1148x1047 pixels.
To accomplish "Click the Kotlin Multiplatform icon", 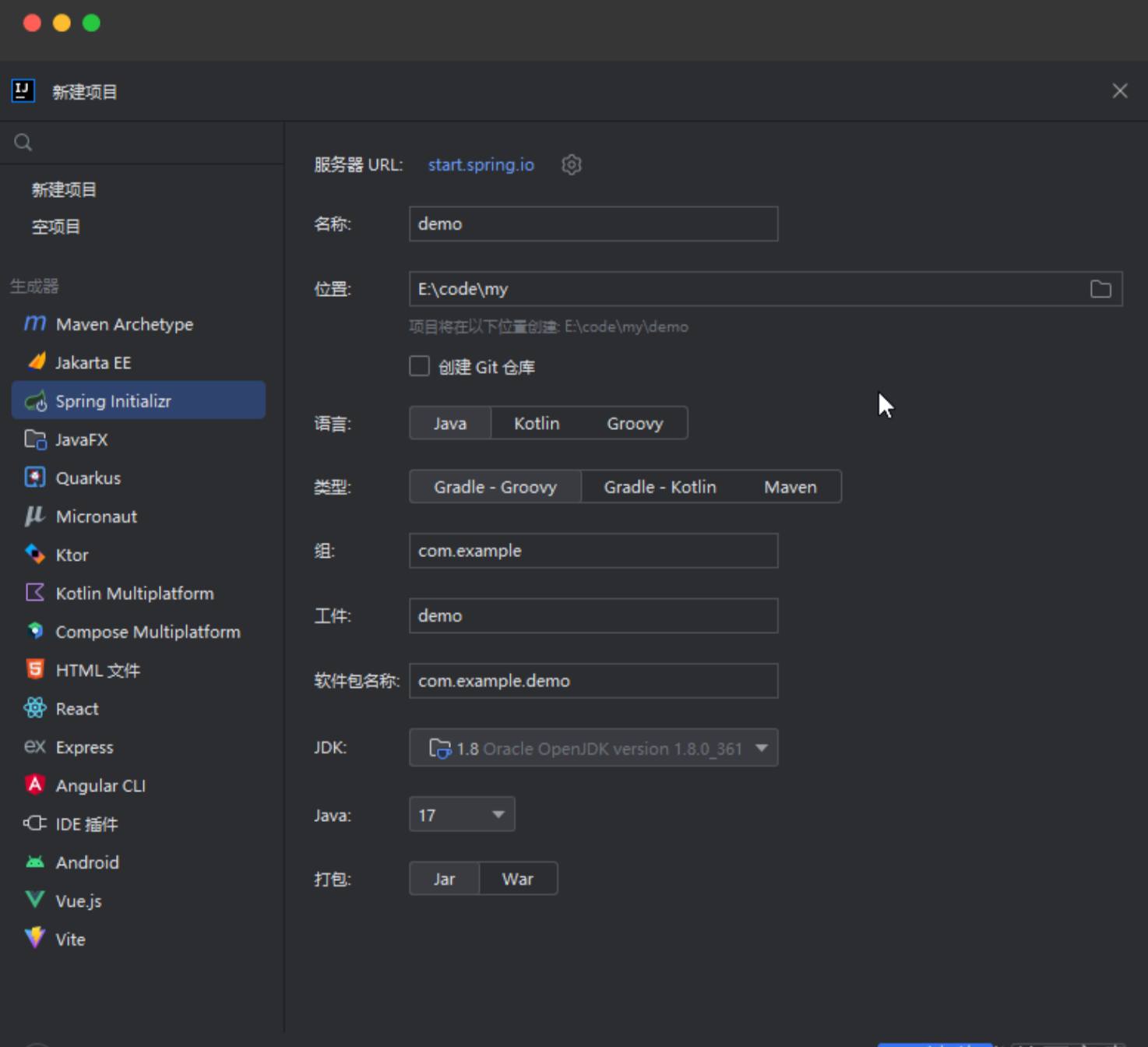I will [x=35, y=593].
